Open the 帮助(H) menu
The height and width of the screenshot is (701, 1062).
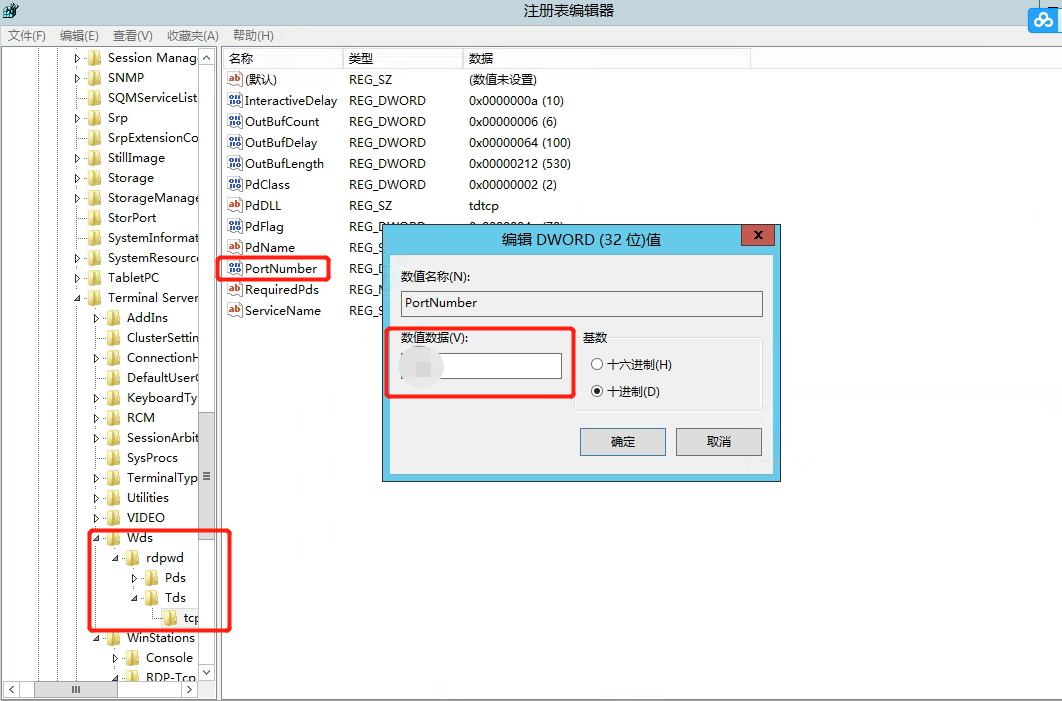[253, 35]
